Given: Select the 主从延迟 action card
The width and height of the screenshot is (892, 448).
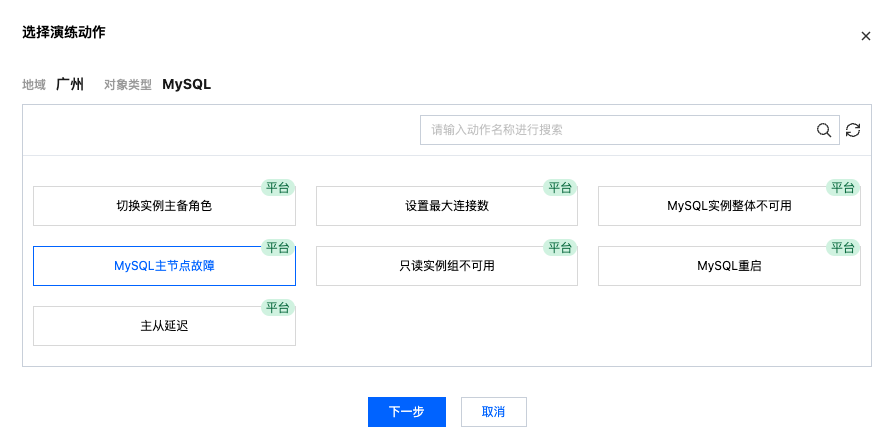Looking at the screenshot, I should 164,326.
